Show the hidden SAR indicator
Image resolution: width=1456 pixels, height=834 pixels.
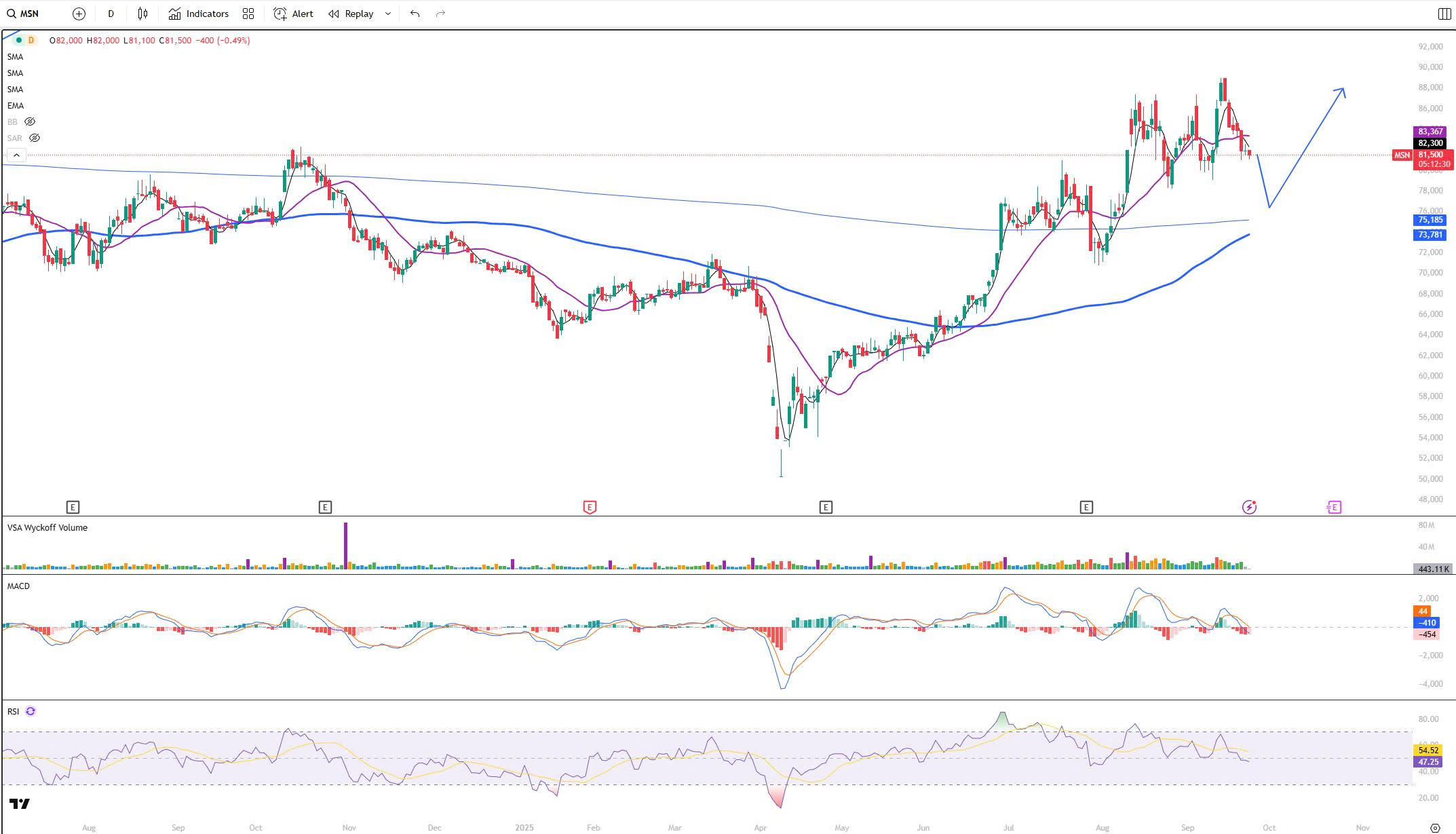click(x=35, y=138)
